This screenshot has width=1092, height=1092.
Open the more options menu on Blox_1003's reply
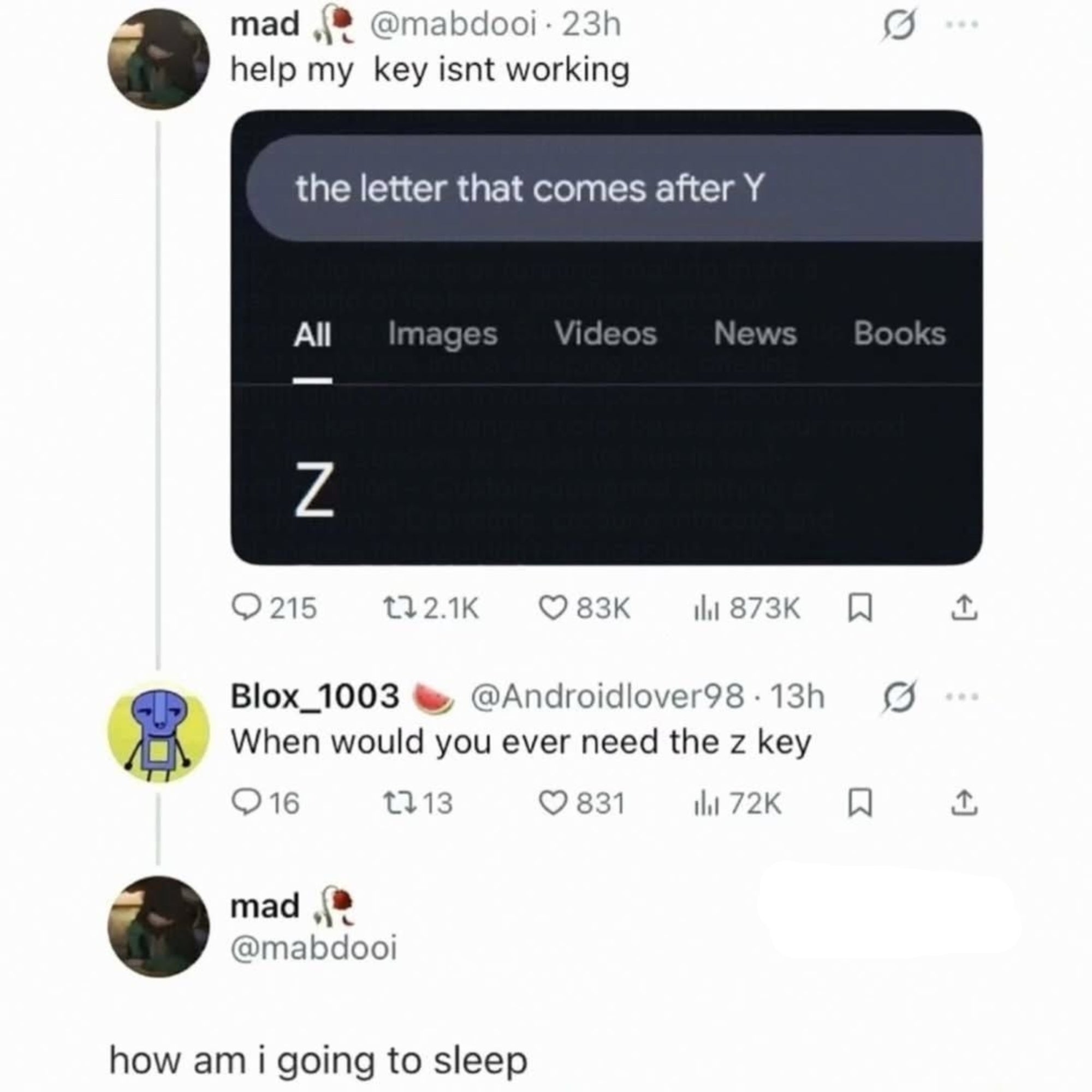click(x=963, y=697)
